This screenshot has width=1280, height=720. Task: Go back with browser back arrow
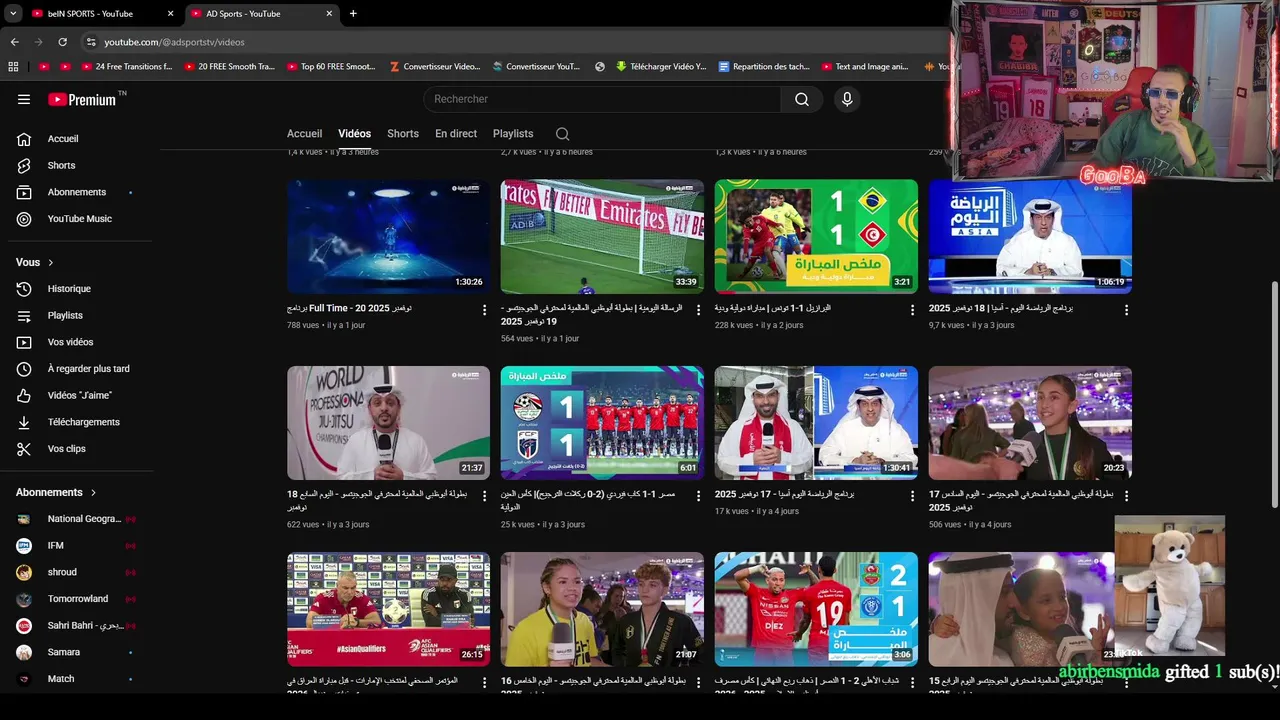[x=14, y=42]
